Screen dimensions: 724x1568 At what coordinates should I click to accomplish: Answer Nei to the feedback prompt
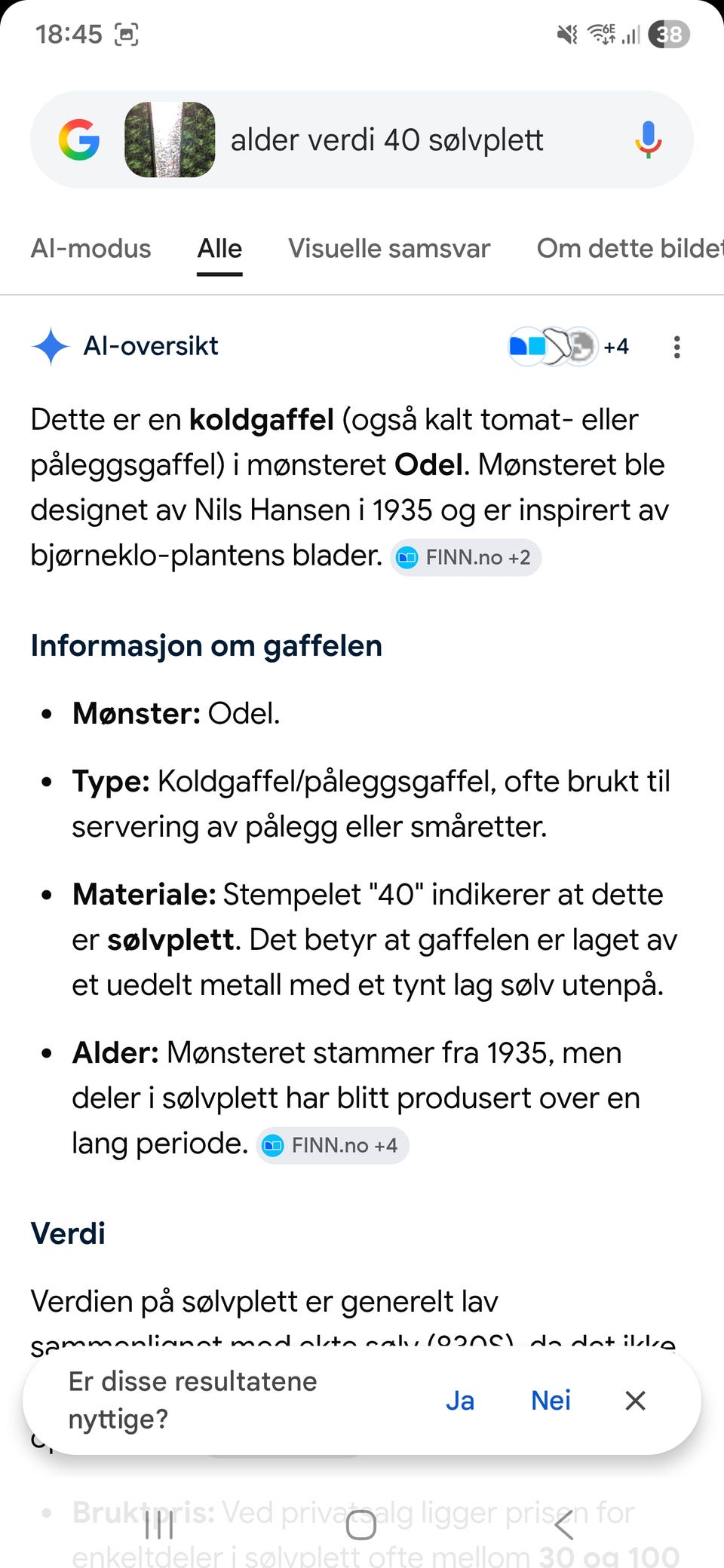pyautogui.click(x=551, y=1401)
